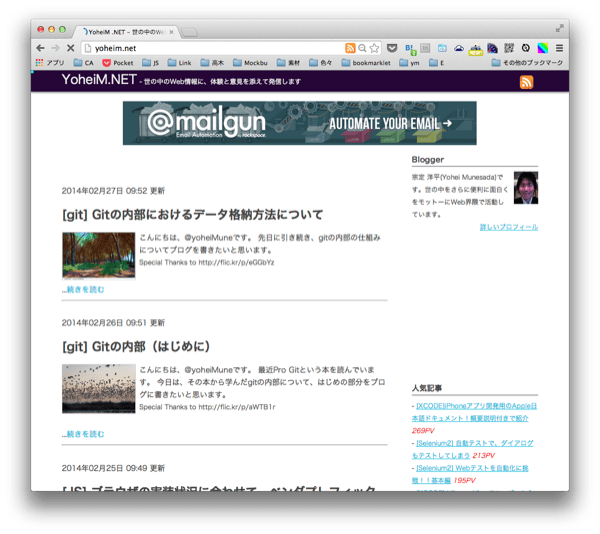Open the QR code extension
Image resolution: width=600 pixels, height=534 pixels.
(509, 48)
